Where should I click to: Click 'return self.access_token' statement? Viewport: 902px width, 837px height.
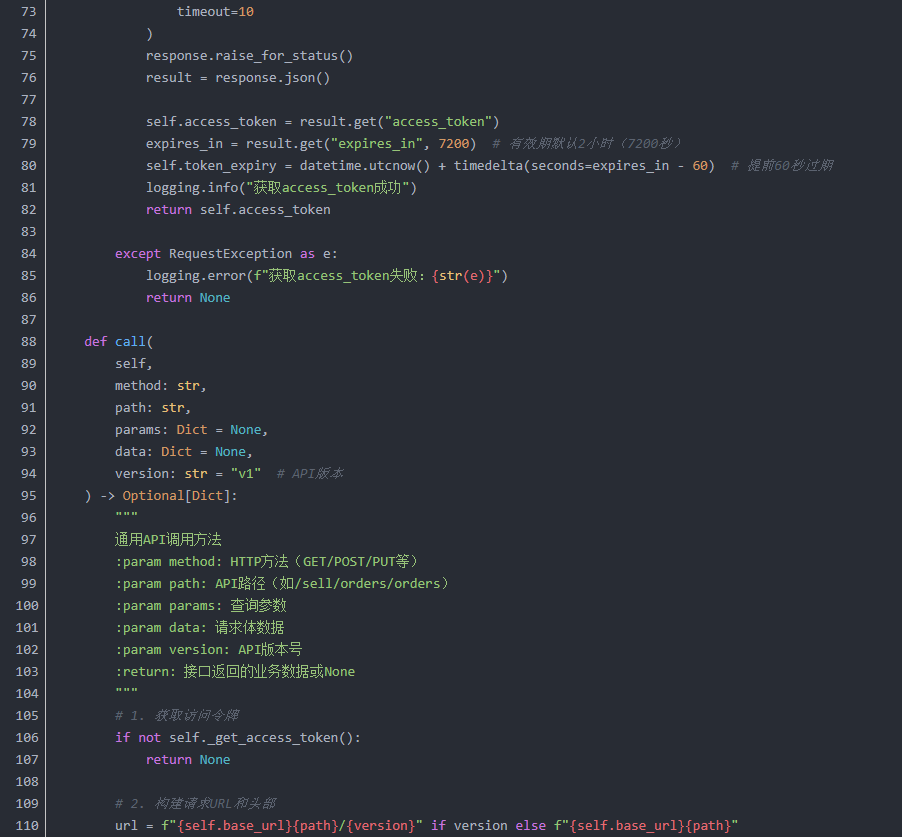[237, 209]
